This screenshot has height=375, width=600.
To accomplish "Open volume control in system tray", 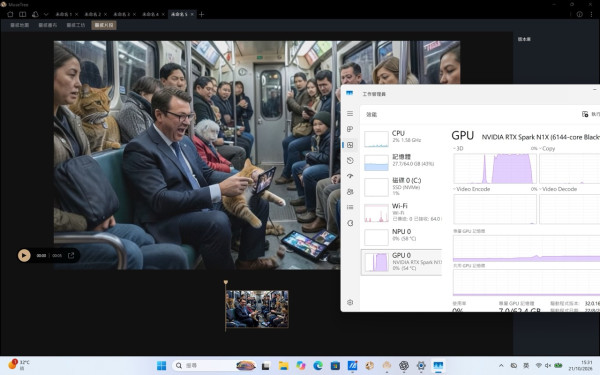I will pos(548,366).
